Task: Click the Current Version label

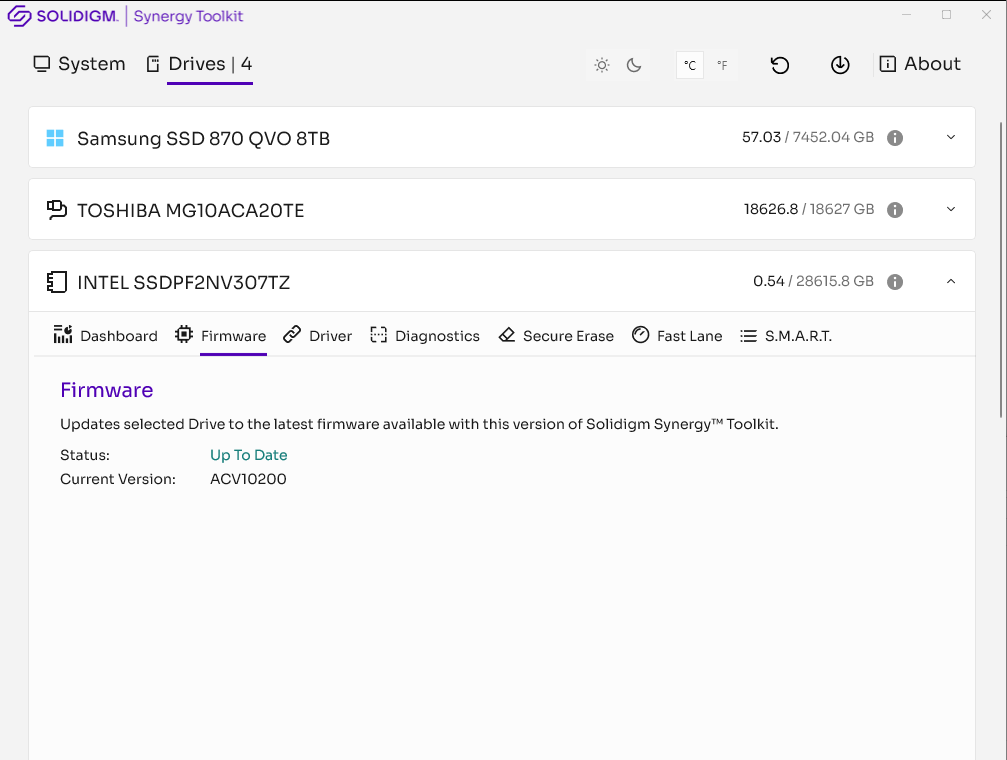Action: tap(118, 479)
